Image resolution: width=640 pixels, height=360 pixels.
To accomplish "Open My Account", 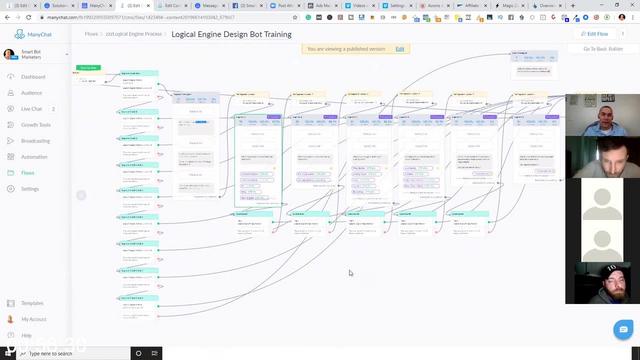I will click(x=34, y=319).
